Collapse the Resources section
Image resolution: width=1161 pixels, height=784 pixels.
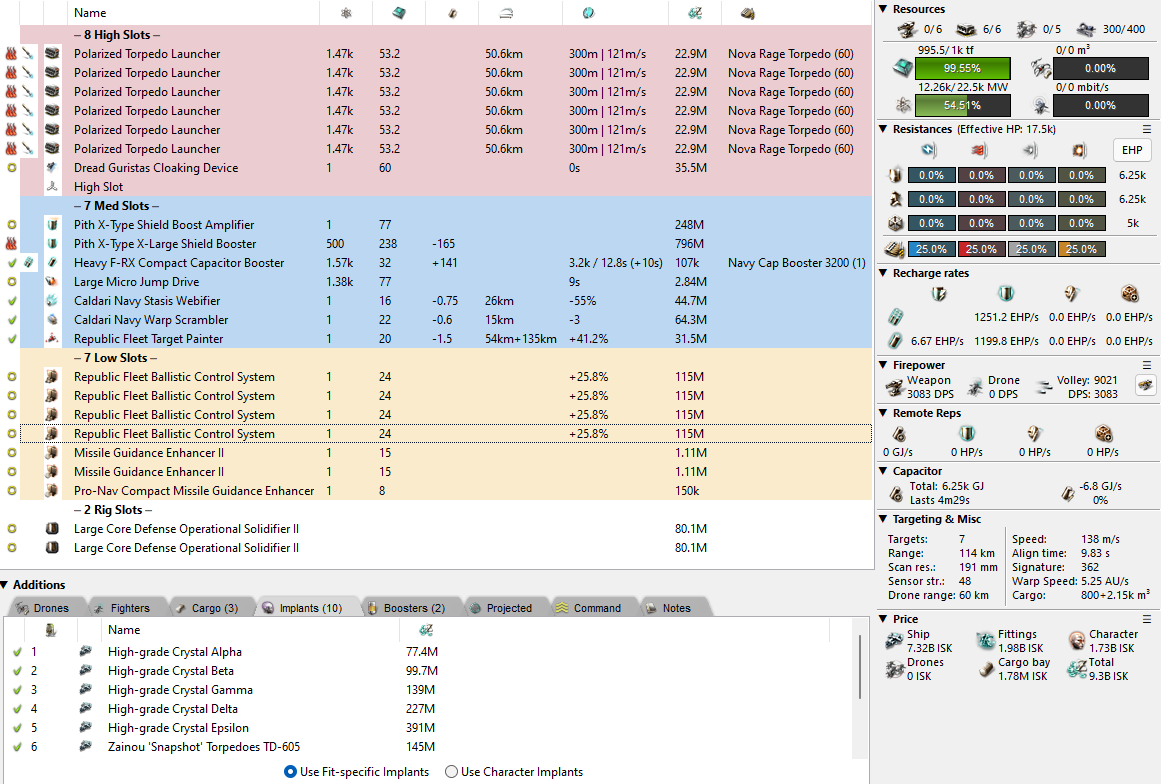coord(883,9)
